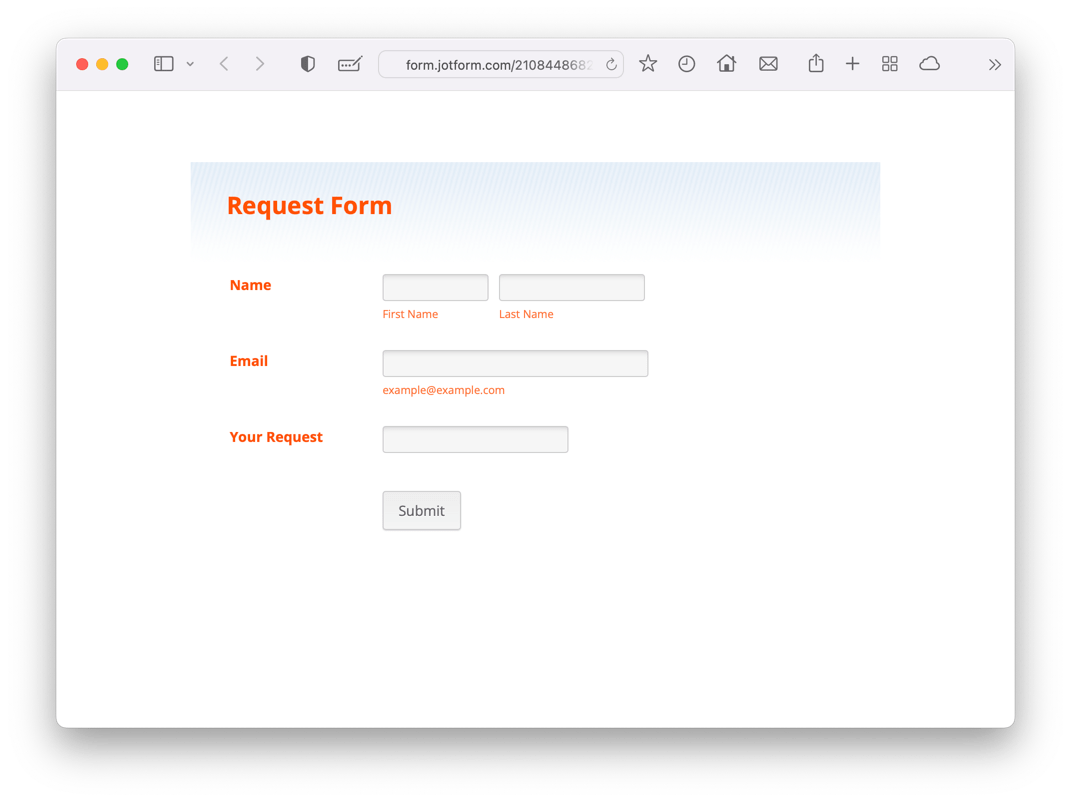
Task: Maximize the window with the green button
Action: pyautogui.click(x=122, y=64)
